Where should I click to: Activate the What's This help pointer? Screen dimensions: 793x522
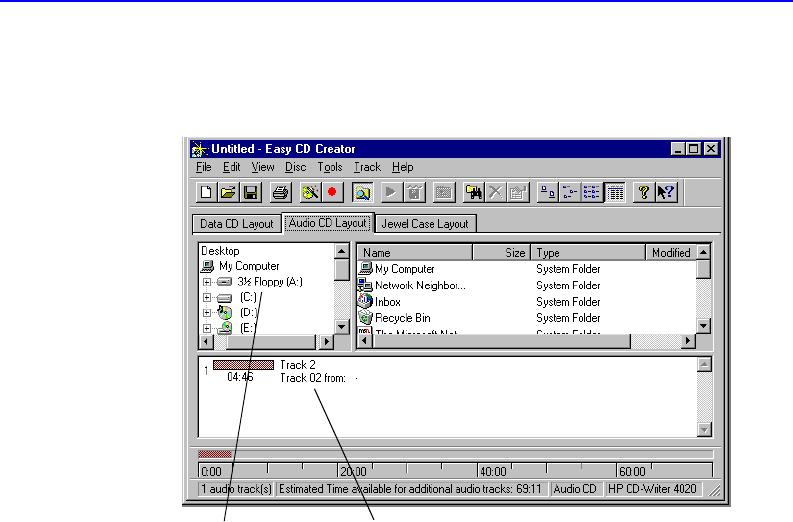[x=666, y=192]
